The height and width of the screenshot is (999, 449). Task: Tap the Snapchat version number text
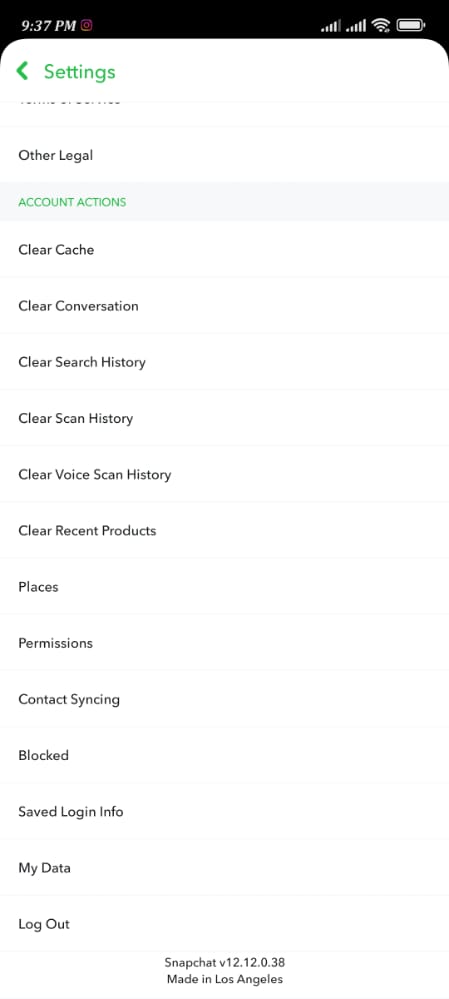point(225,962)
